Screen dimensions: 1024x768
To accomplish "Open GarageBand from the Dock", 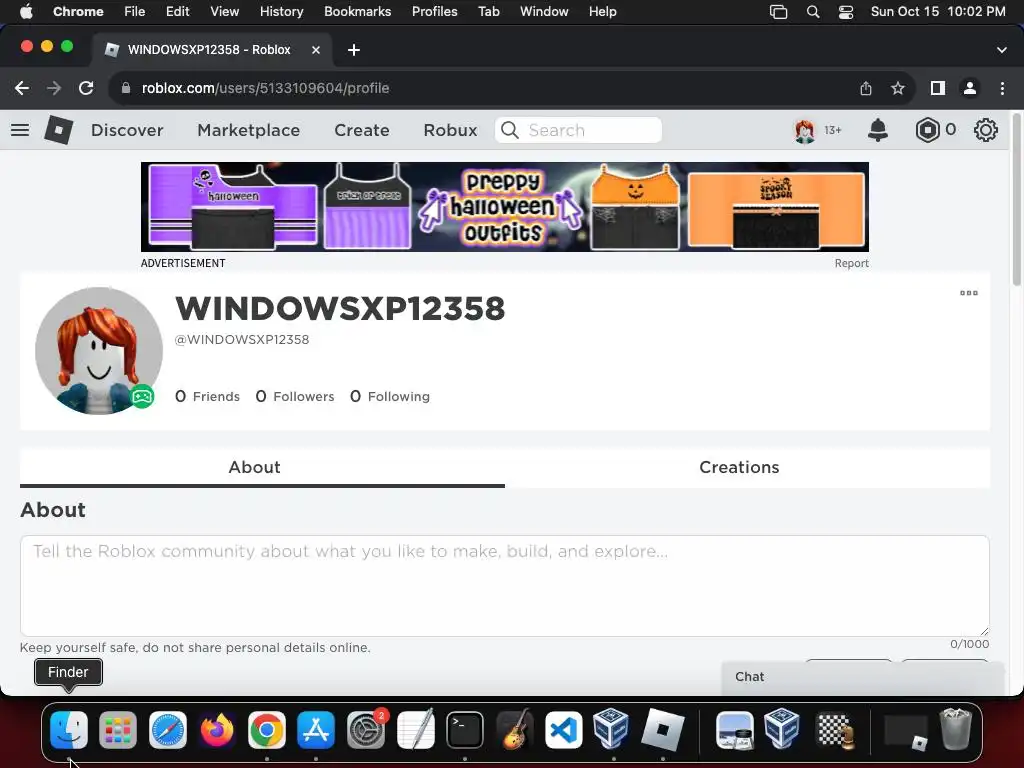I will 515,729.
